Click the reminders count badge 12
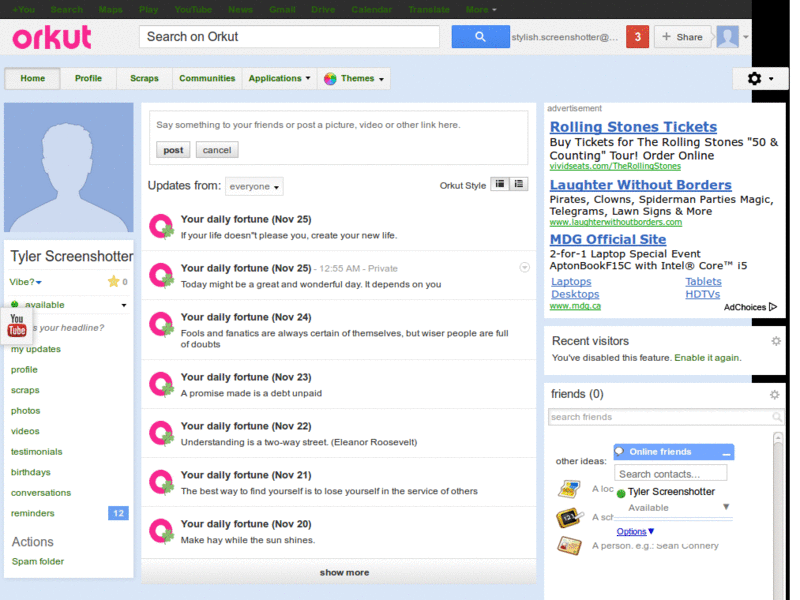 (118, 513)
